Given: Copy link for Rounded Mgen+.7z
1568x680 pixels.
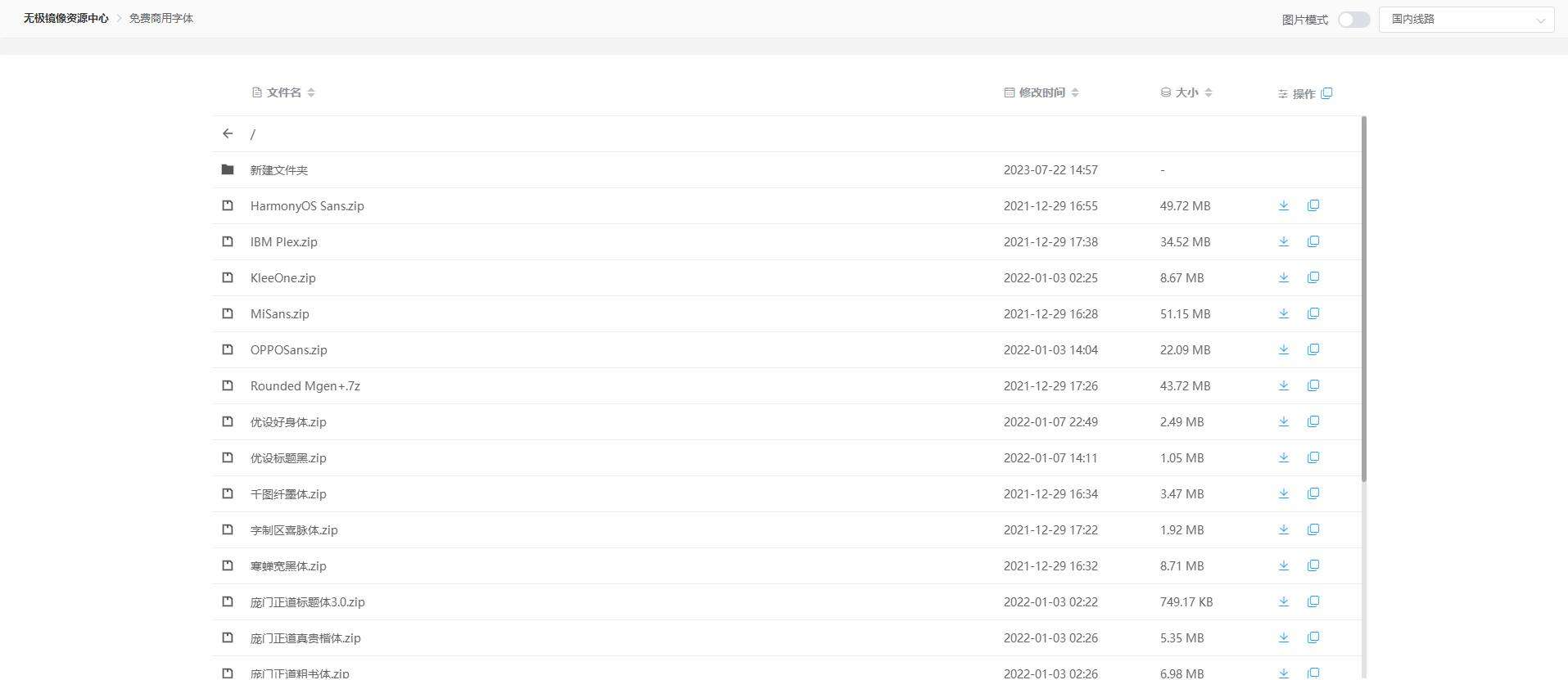Looking at the screenshot, I should click(1313, 385).
